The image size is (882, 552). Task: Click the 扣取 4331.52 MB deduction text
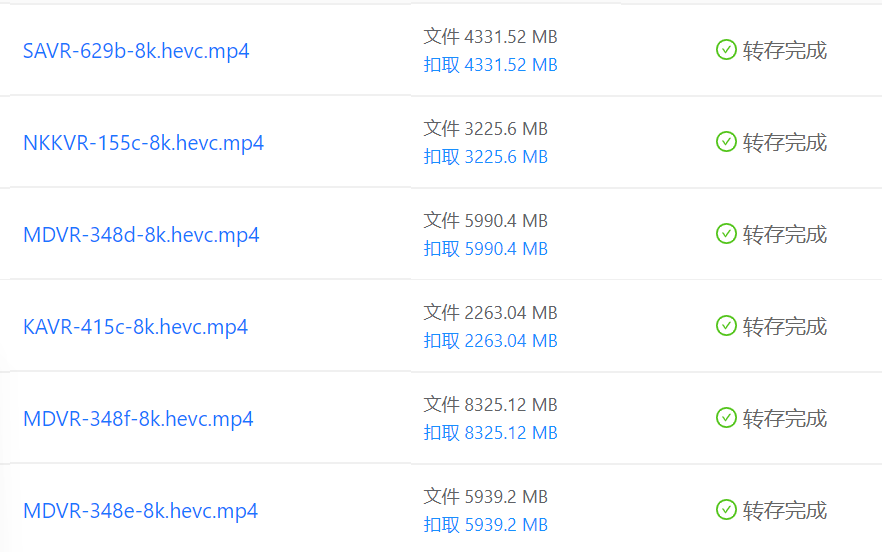pyautogui.click(x=490, y=65)
